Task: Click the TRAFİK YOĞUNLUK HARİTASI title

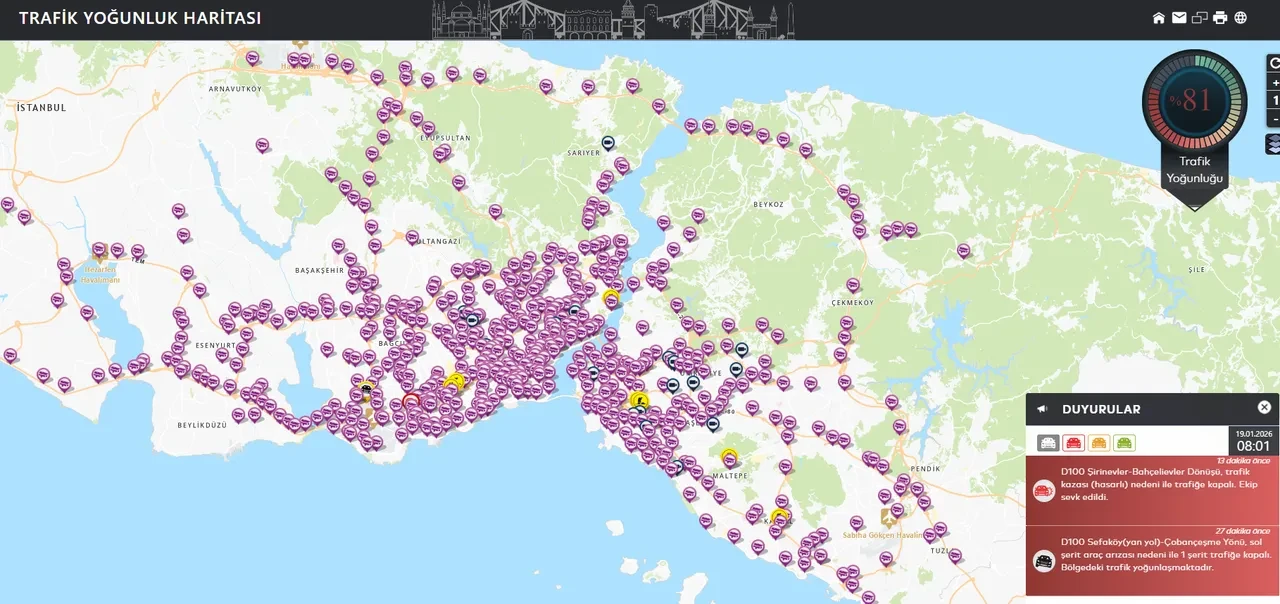Action: (x=139, y=17)
